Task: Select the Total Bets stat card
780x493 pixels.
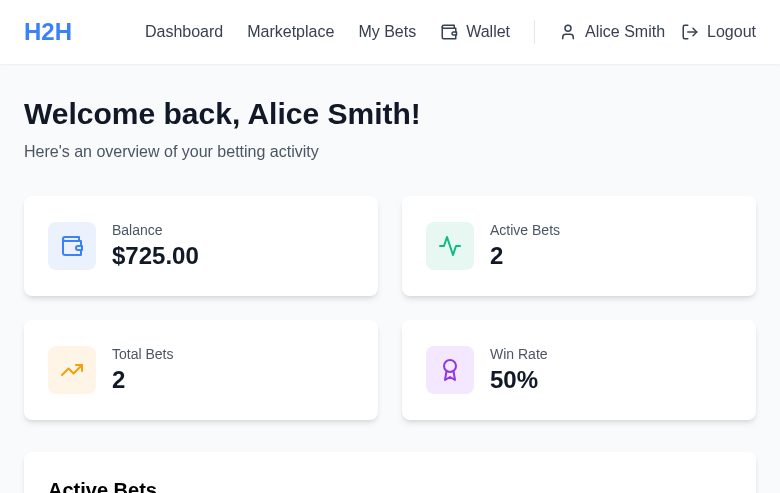Action: pyautogui.click(x=201, y=370)
